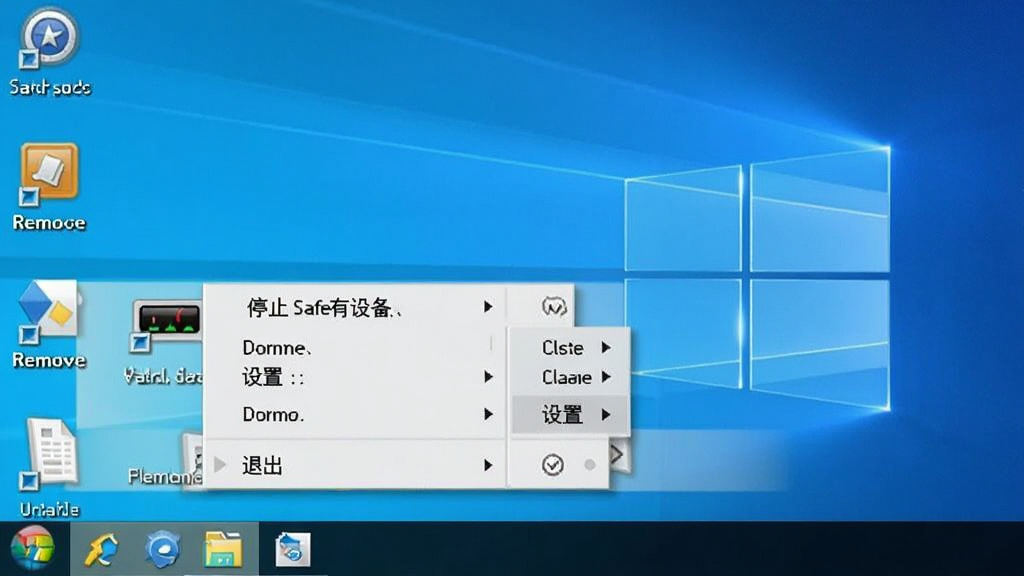1024x576 pixels.
Task: Expand arrow beside highlighted '设置'
Action: coord(606,414)
